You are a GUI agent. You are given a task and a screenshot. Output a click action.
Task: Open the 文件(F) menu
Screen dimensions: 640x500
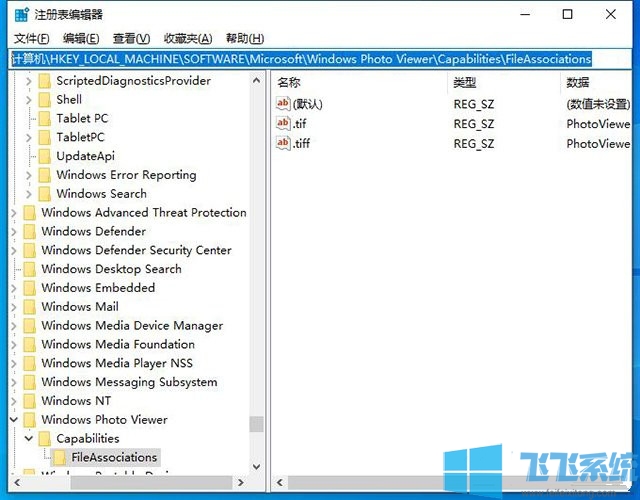[31, 38]
